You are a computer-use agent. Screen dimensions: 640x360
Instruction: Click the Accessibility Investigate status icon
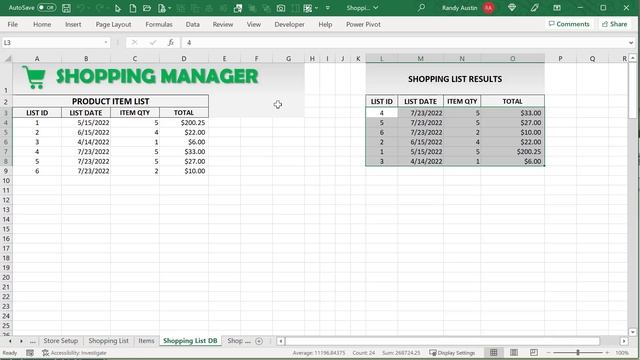coord(74,353)
